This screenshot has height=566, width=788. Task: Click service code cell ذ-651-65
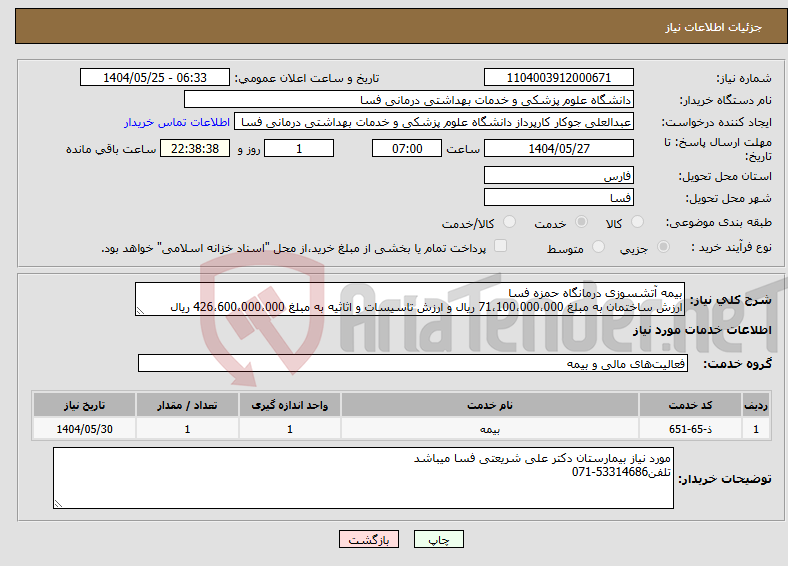[x=691, y=429]
